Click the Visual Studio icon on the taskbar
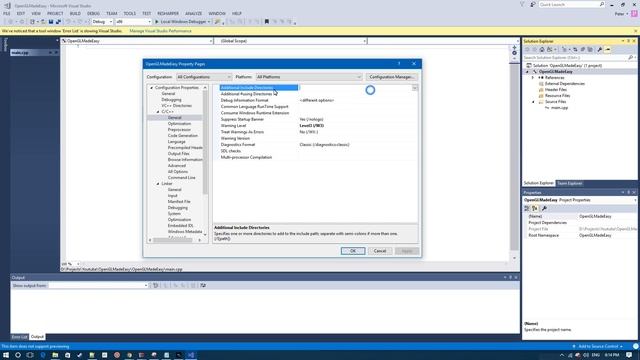The width and height of the screenshot is (640, 360). click(x=191, y=355)
